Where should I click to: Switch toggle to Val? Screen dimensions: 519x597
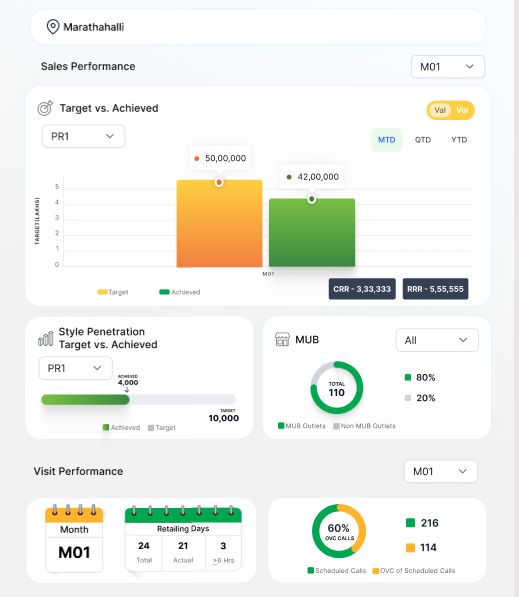(440, 110)
